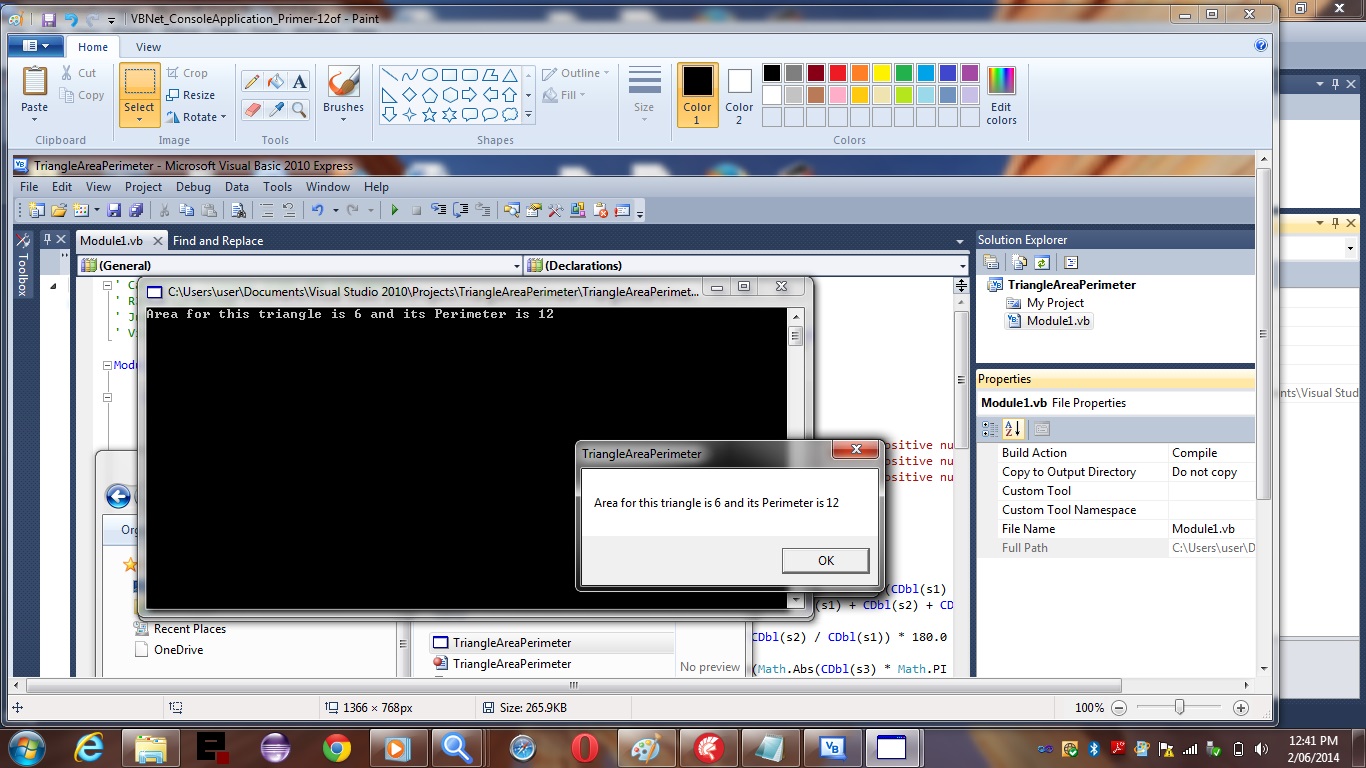The image size is (1366, 768).
Task: Refresh the Solution Explorer
Action: click(1042, 262)
